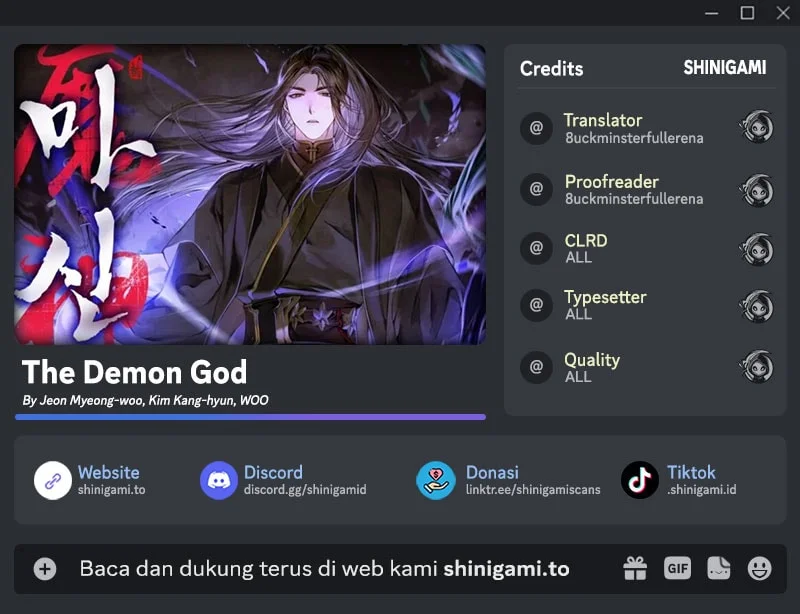Open the shinigami.to website link
Screen dimensions: 800x614
(110, 490)
